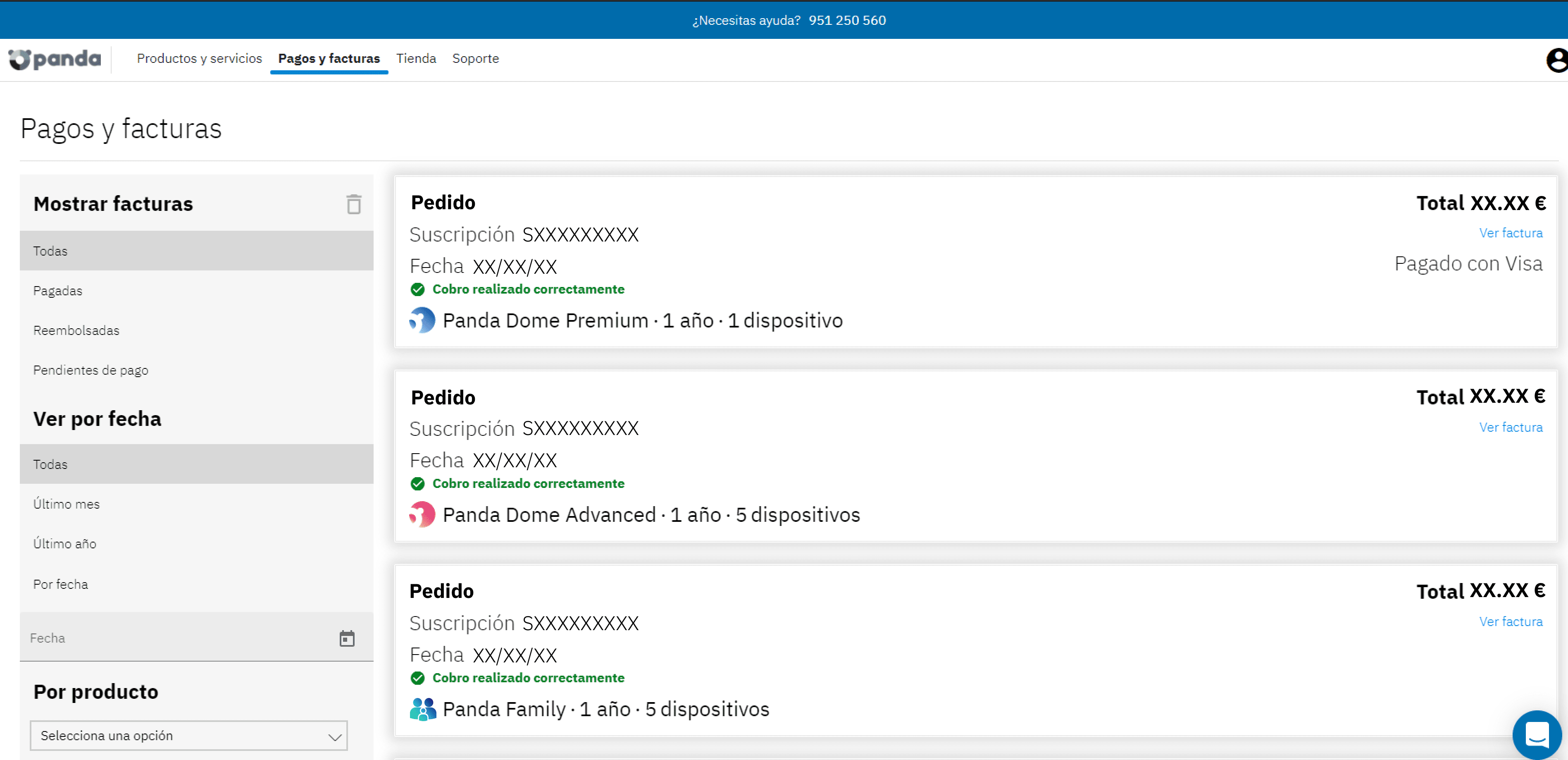View invoice for the Panda Dome Premium order
This screenshot has height=760, width=1568.
point(1511,233)
